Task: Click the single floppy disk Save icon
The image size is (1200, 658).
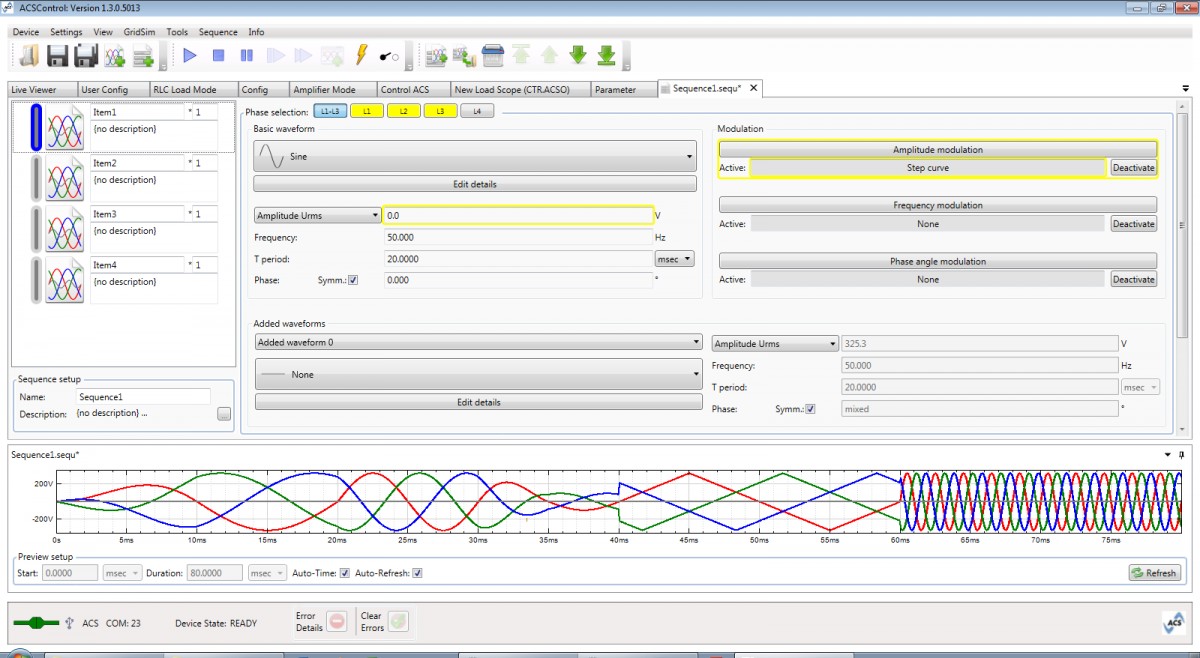Action: point(58,56)
